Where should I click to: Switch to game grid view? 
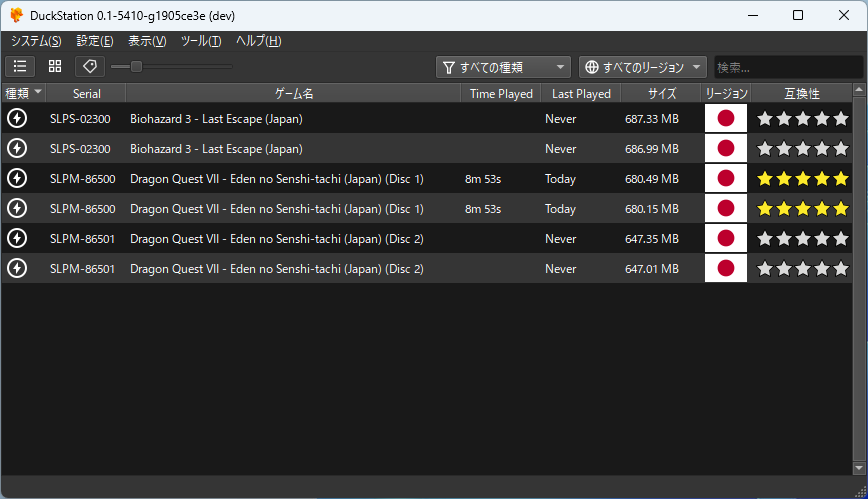[x=55, y=66]
